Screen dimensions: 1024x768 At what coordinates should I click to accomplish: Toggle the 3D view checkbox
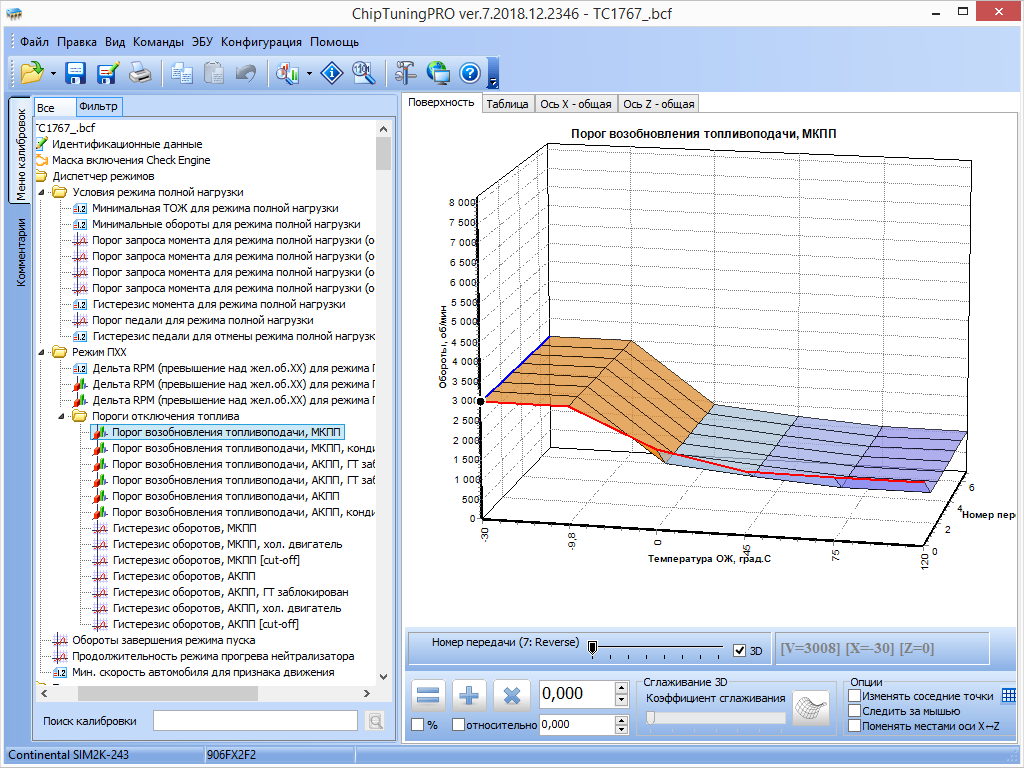[x=740, y=650]
